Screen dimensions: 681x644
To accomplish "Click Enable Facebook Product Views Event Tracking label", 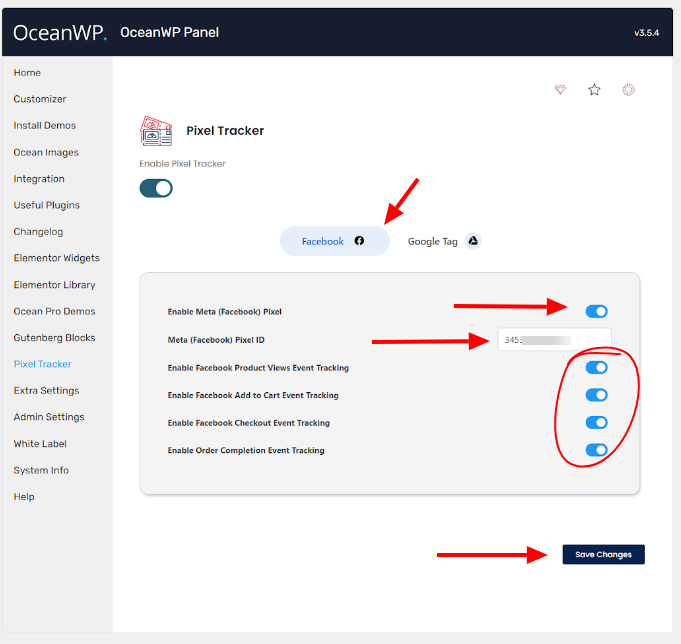I will tap(258, 368).
